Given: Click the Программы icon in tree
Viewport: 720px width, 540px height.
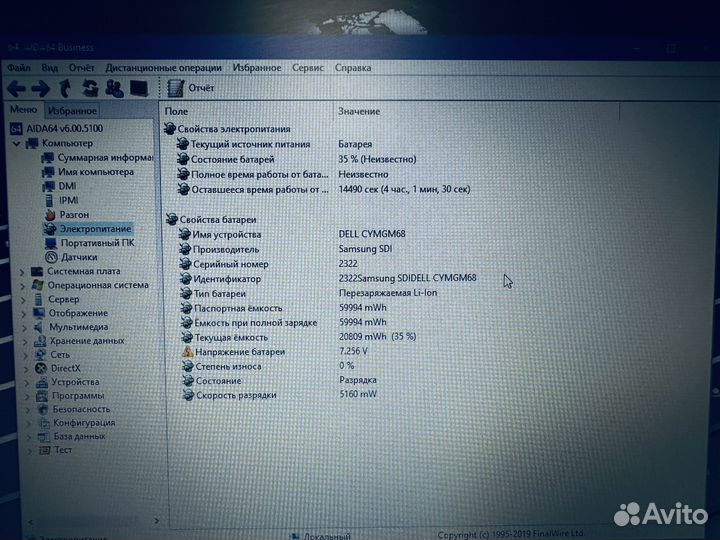Looking at the screenshot, I should click(42, 395).
